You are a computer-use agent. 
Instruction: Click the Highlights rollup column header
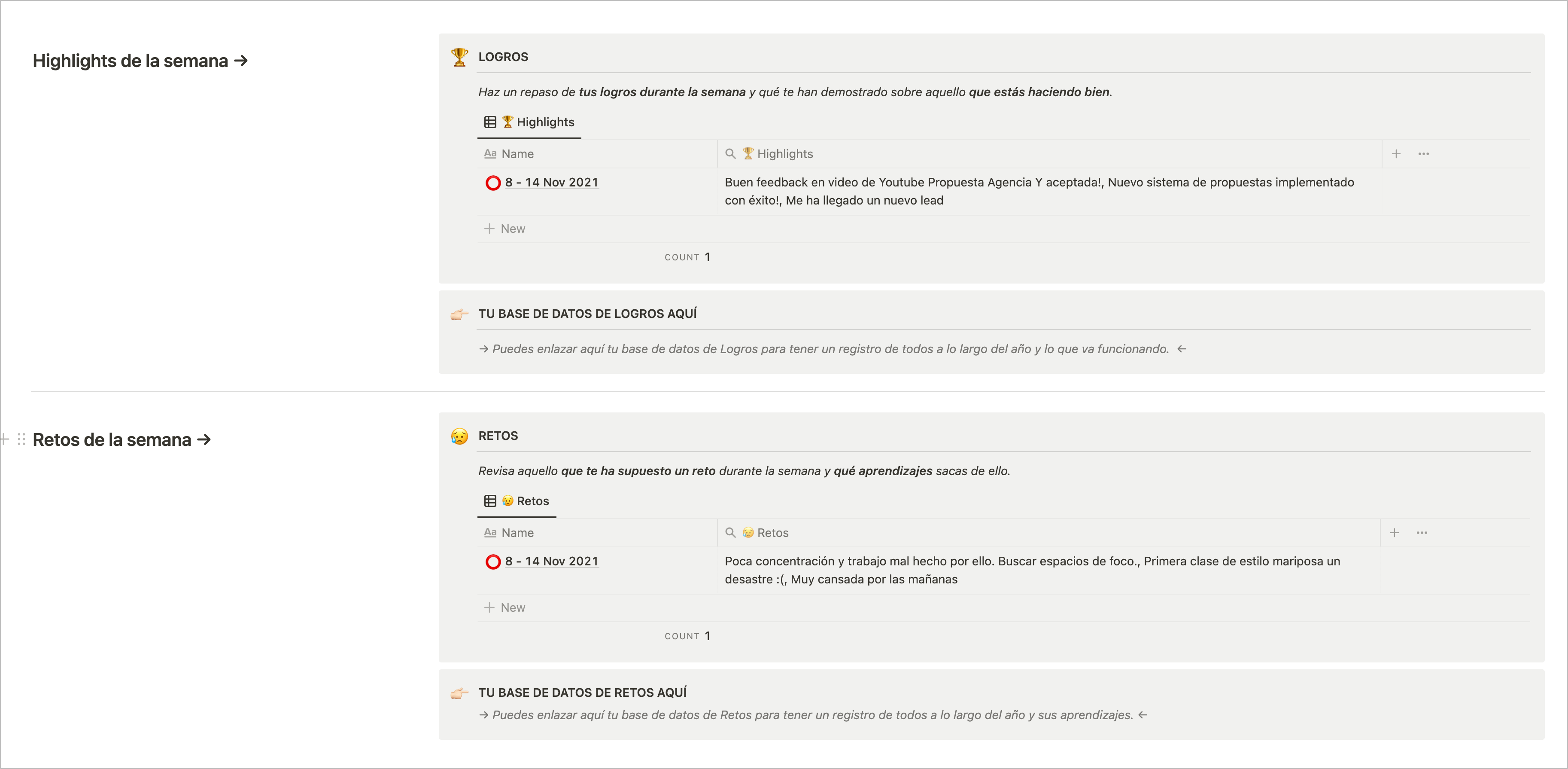coord(784,154)
